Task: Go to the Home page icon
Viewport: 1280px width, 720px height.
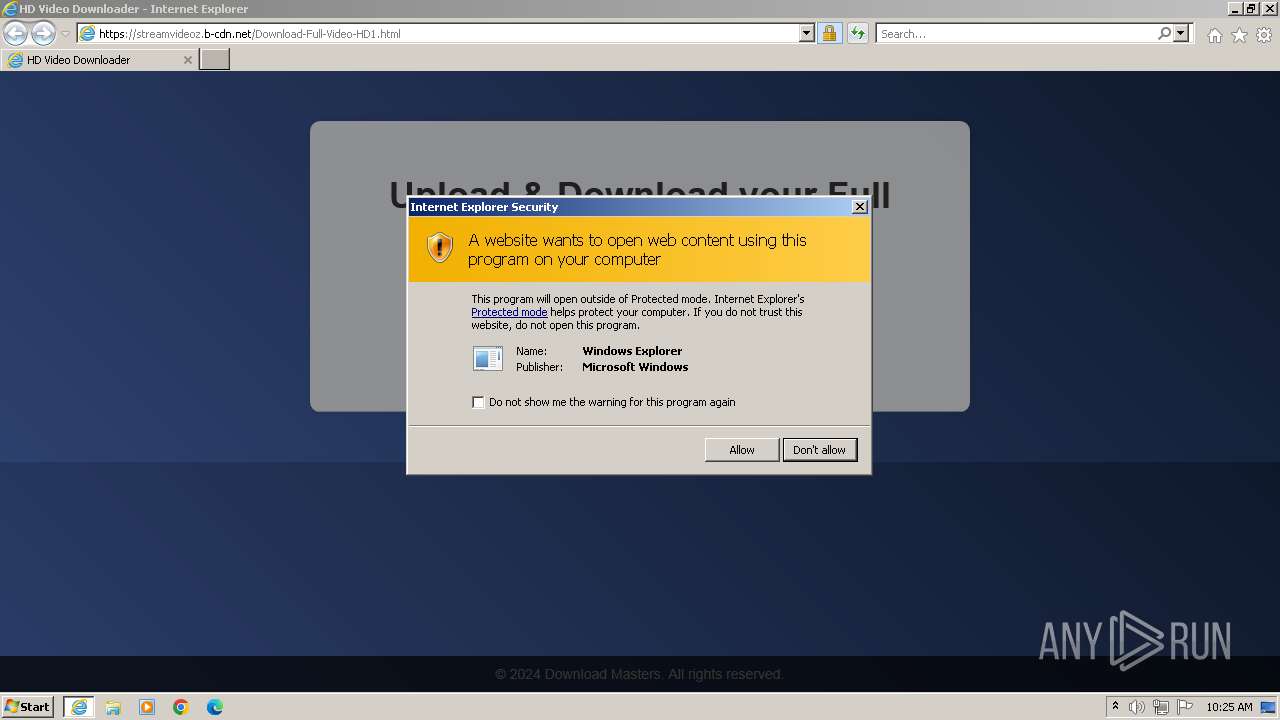Action: 1214,35
